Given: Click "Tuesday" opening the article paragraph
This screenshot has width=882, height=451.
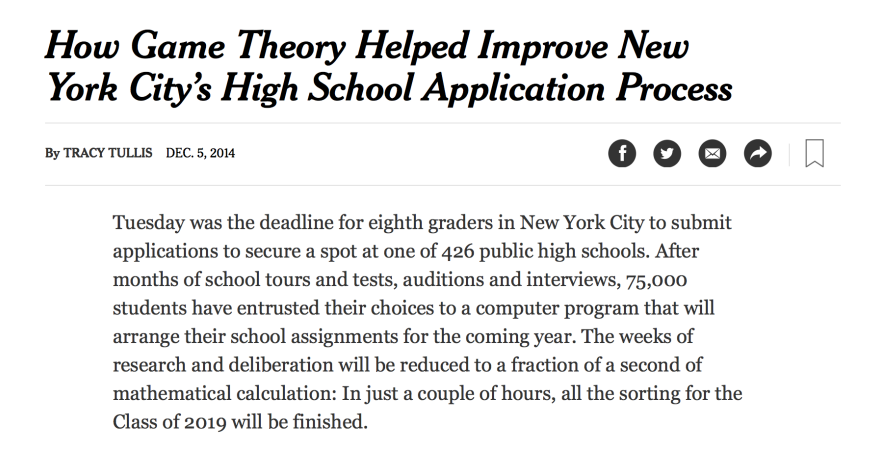Looking at the screenshot, I should [148, 223].
